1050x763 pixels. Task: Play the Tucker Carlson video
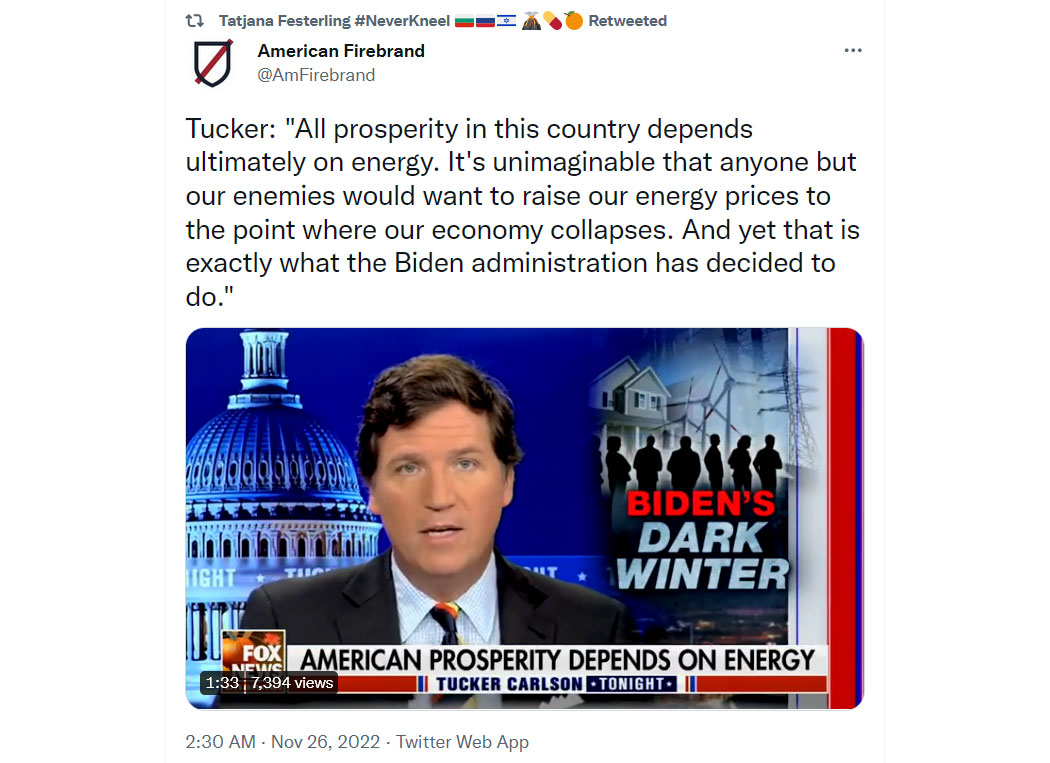pyautogui.click(x=524, y=518)
